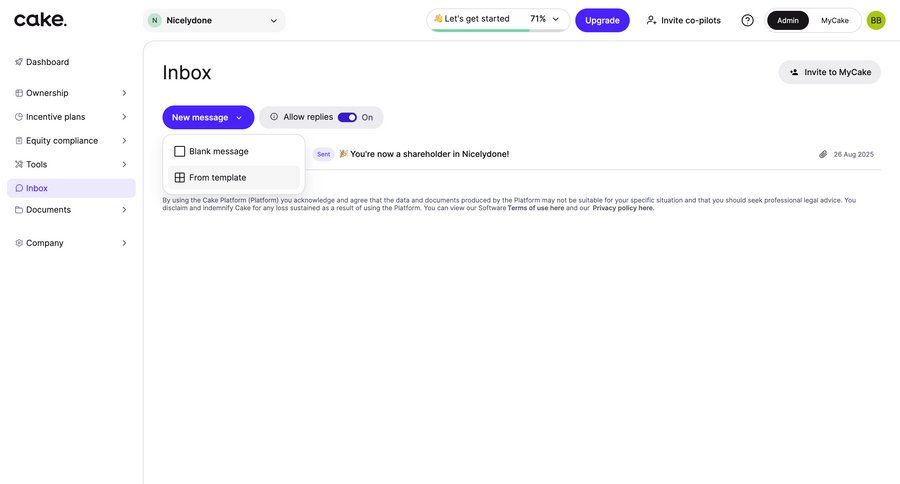Click the Upgrade button
900x484 pixels.
point(602,20)
